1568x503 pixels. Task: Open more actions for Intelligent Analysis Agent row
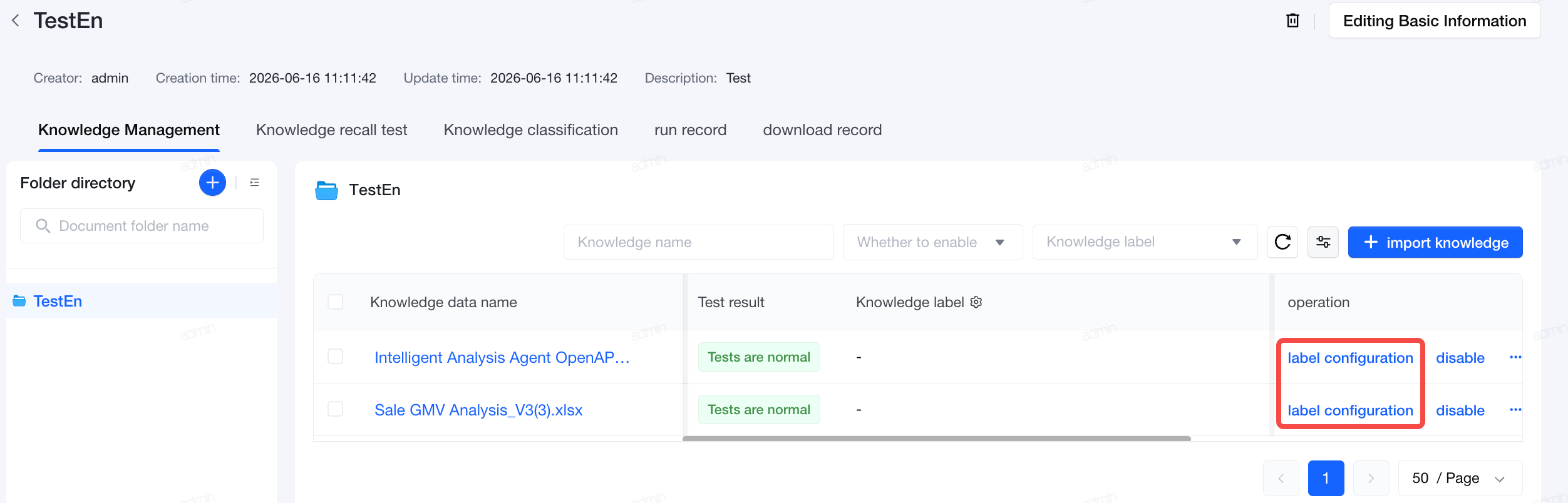point(1515,357)
